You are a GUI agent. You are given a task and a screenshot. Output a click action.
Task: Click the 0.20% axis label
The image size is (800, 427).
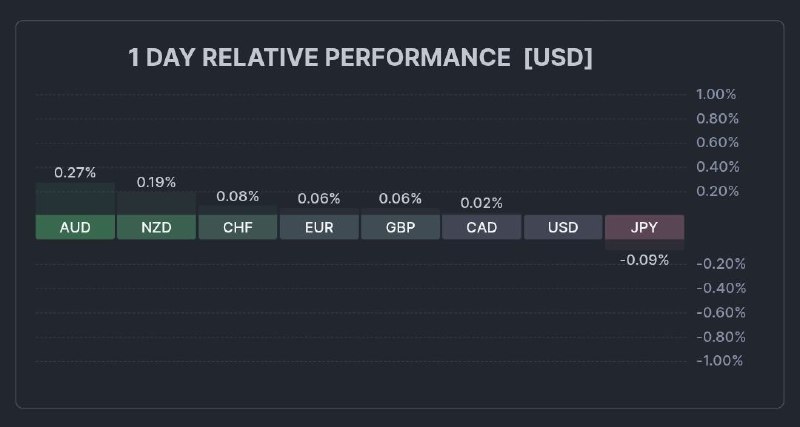716,191
